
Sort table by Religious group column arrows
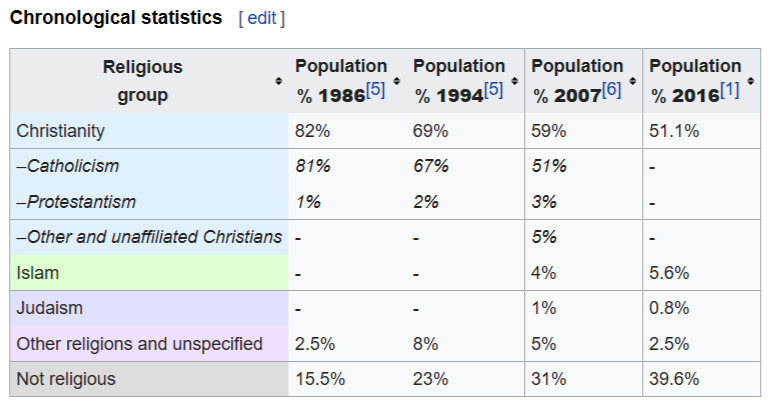pos(278,82)
